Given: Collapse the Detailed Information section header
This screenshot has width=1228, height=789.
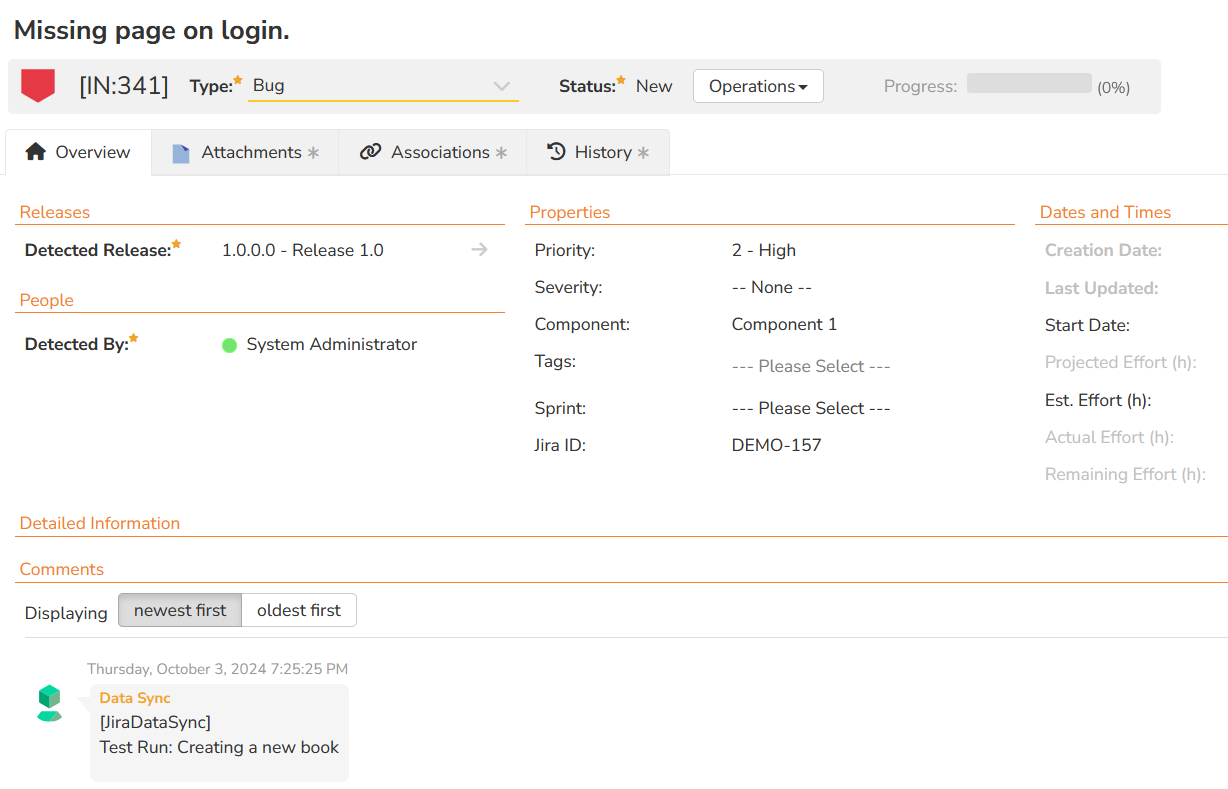Looking at the screenshot, I should [x=100, y=523].
